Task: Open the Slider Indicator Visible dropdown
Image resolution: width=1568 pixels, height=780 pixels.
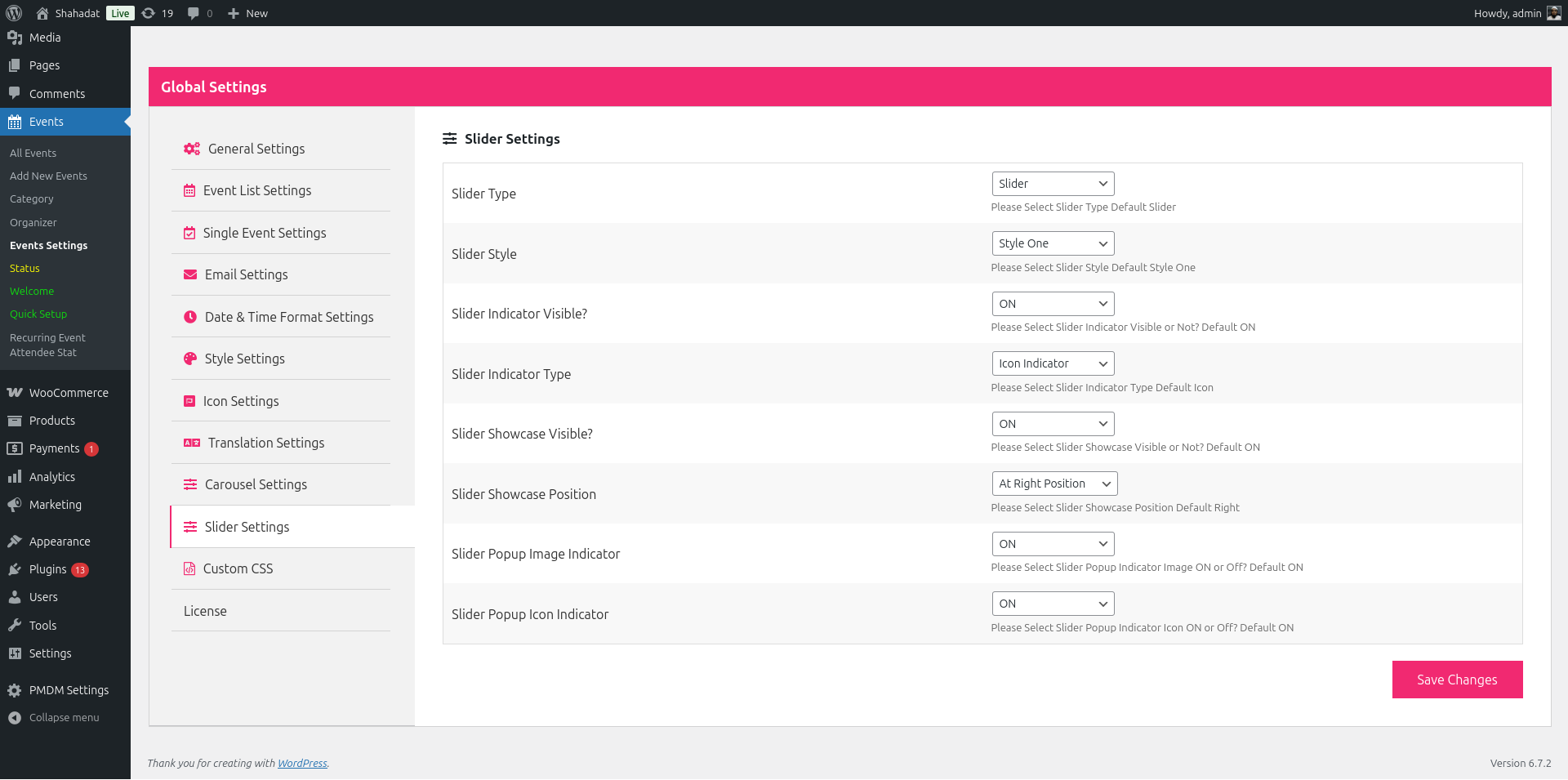Action: click(1053, 304)
